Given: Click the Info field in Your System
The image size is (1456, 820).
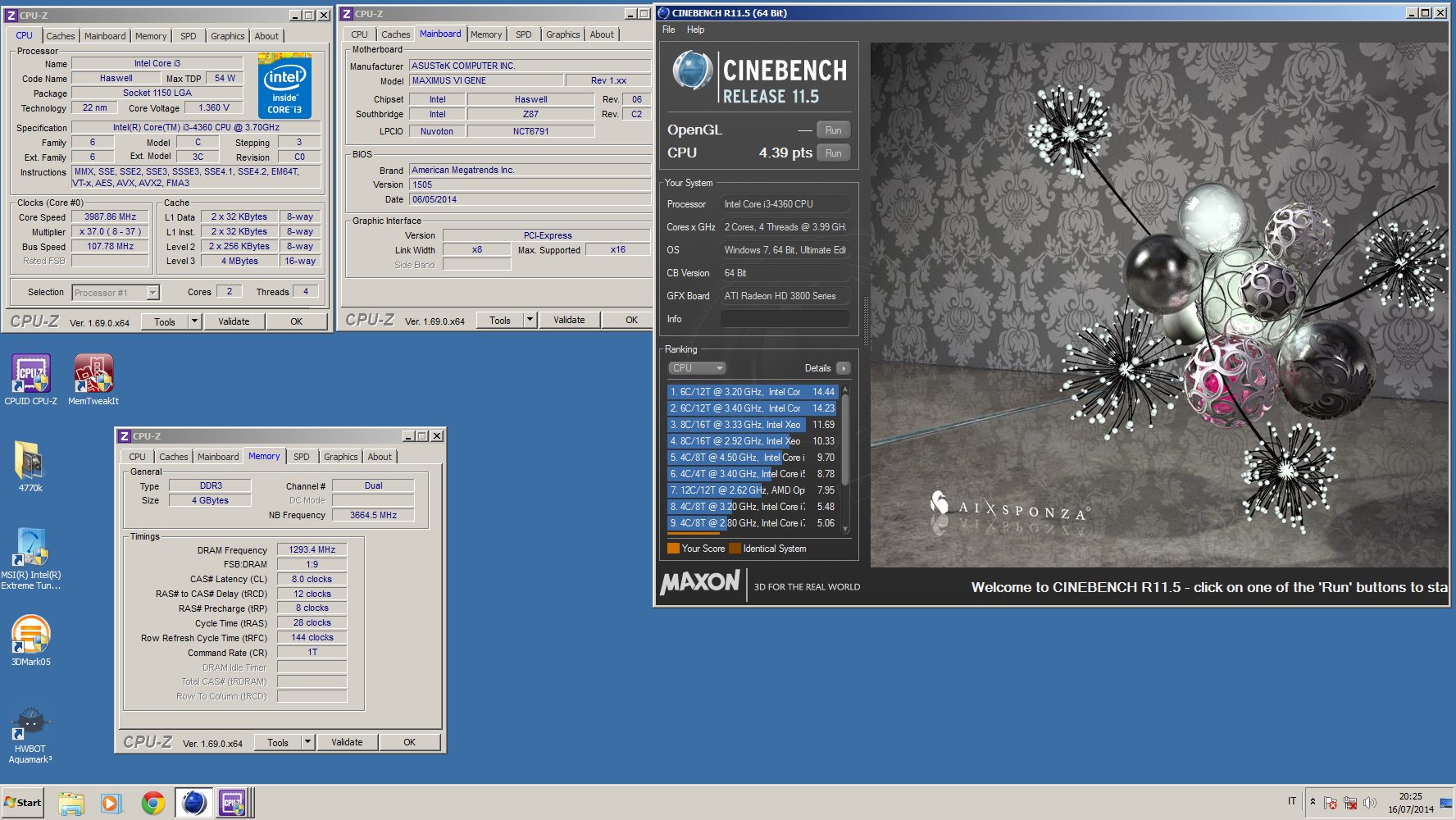Looking at the screenshot, I should click(x=785, y=319).
